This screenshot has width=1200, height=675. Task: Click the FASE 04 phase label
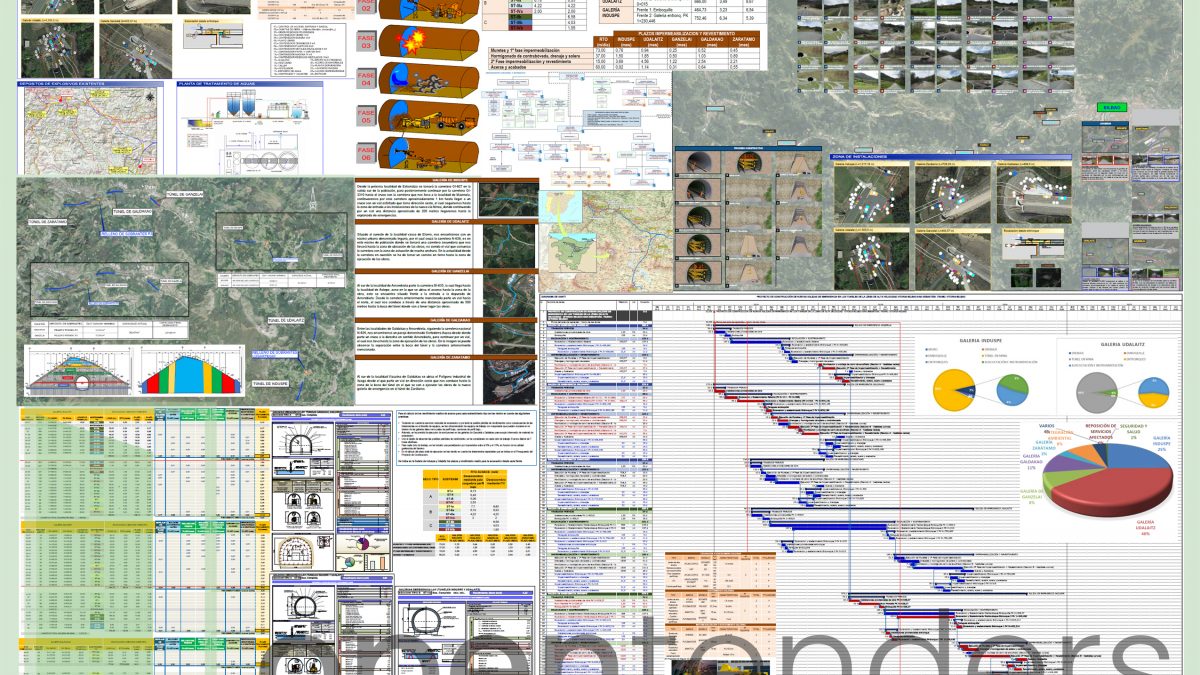click(x=366, y=79)
